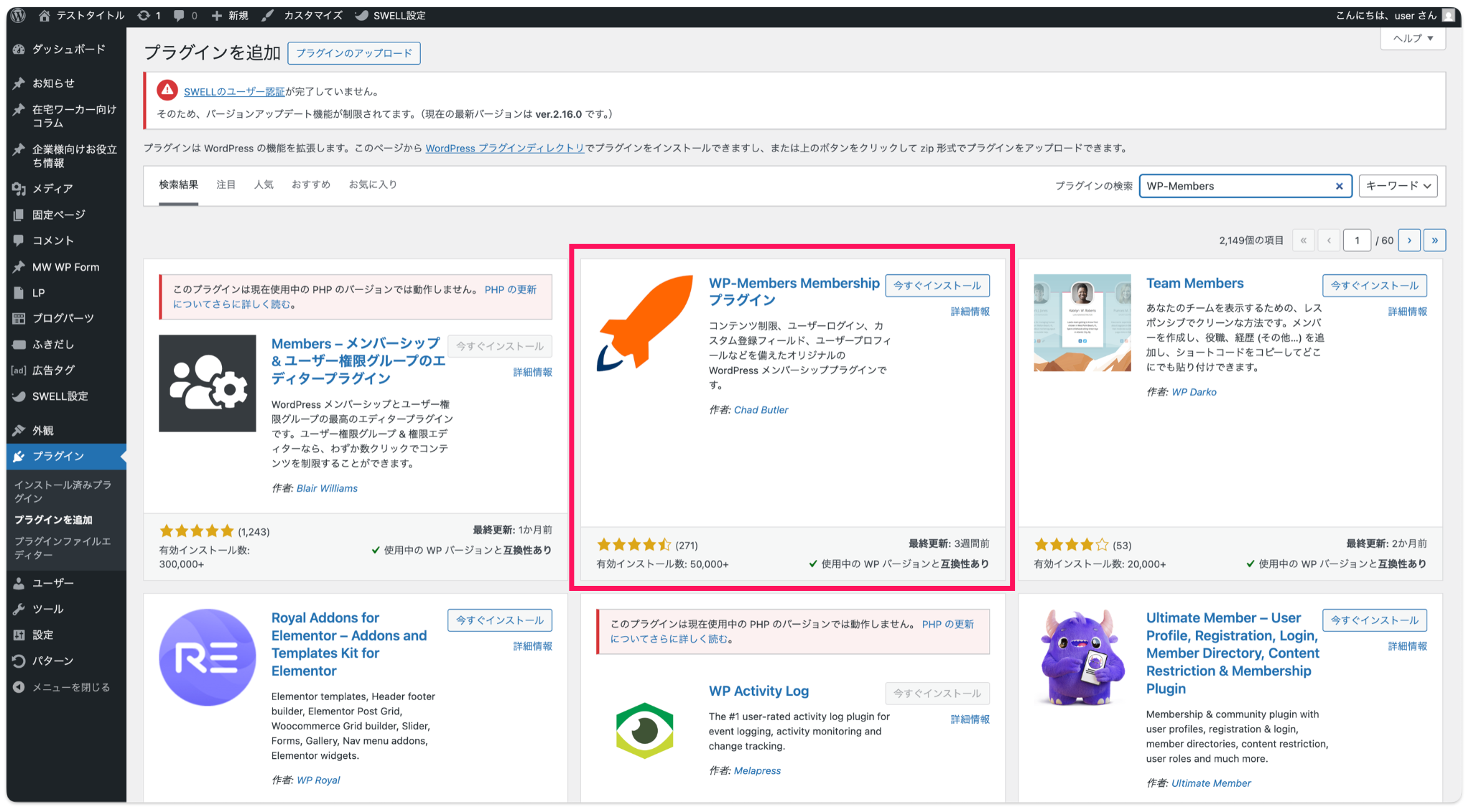This screenshot has height=812, width=1471.
Task: Open プラグインファイルエディター submenu item
Action: point(63,548)
